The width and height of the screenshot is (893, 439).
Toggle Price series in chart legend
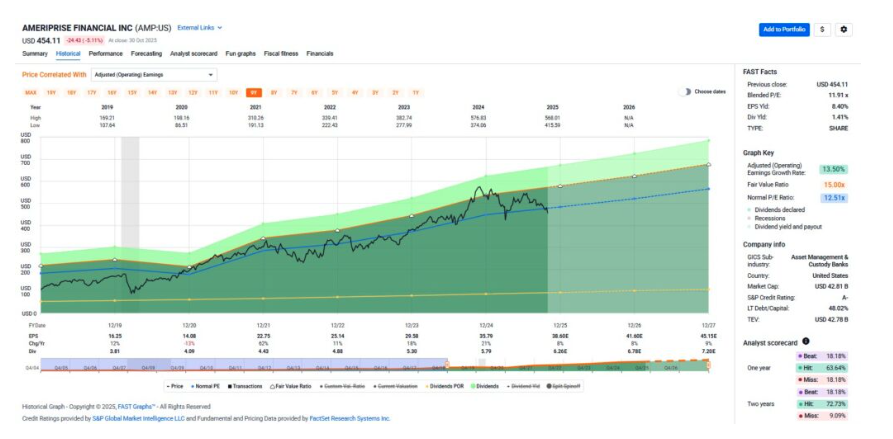click(175, 386)
